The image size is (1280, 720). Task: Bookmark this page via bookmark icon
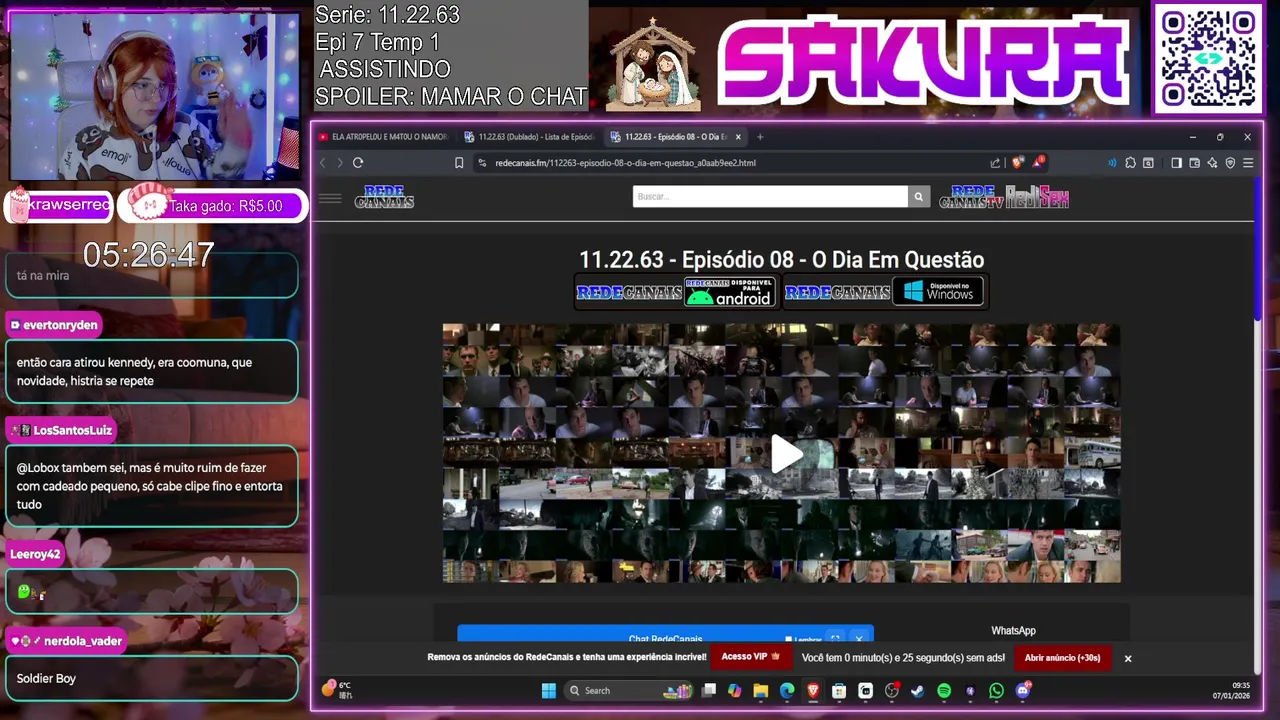tap(459, 163)
